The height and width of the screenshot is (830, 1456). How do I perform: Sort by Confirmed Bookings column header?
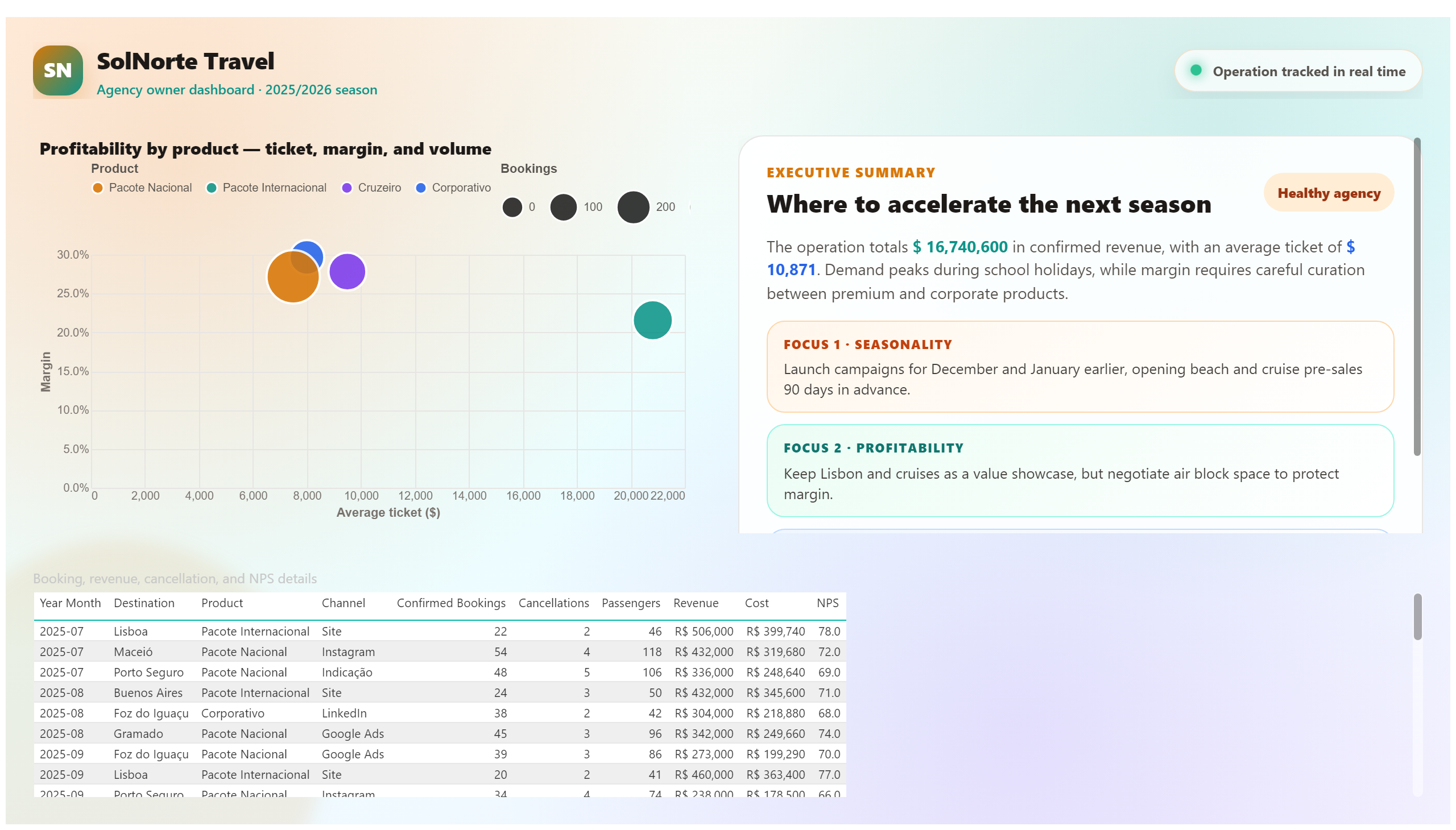(451, 603)
